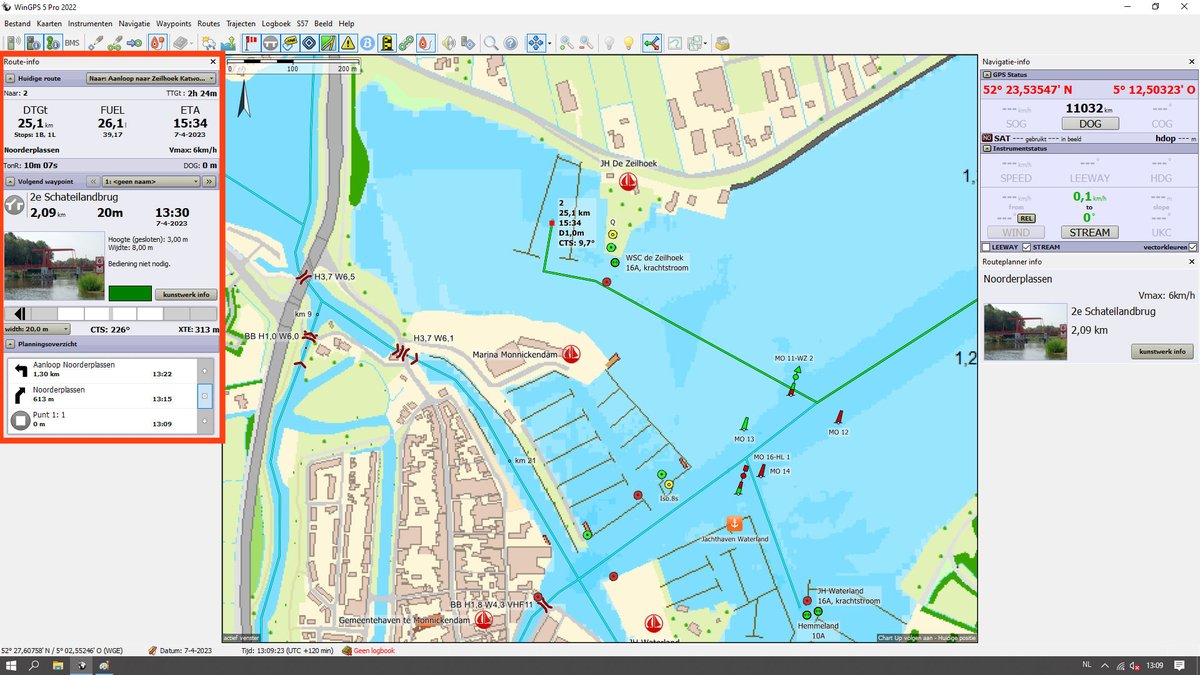
Task: Click the traffic-light lock toolbar icon
Action: click(386, 43)
